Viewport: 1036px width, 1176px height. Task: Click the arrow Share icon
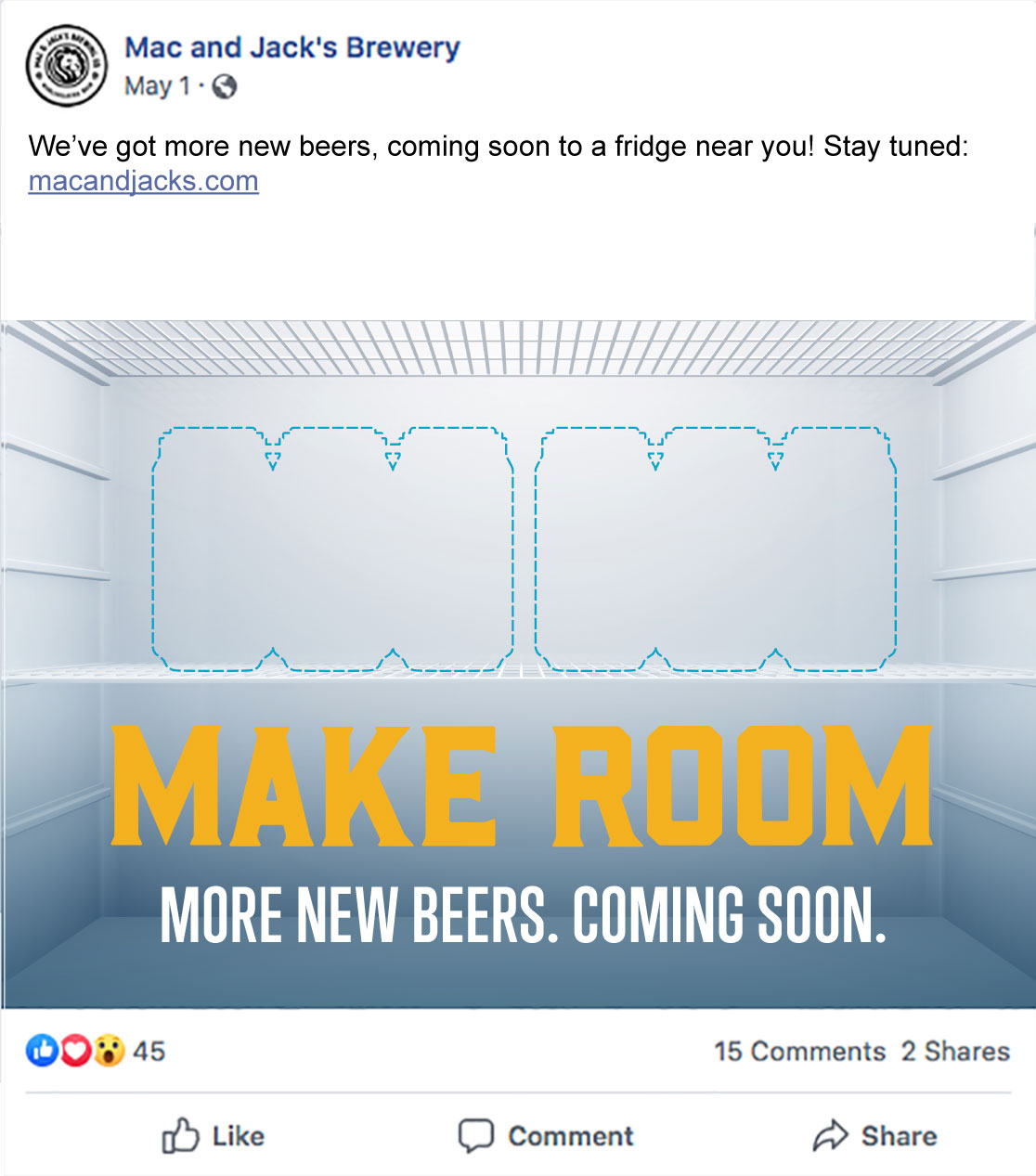pos(830,1135)
